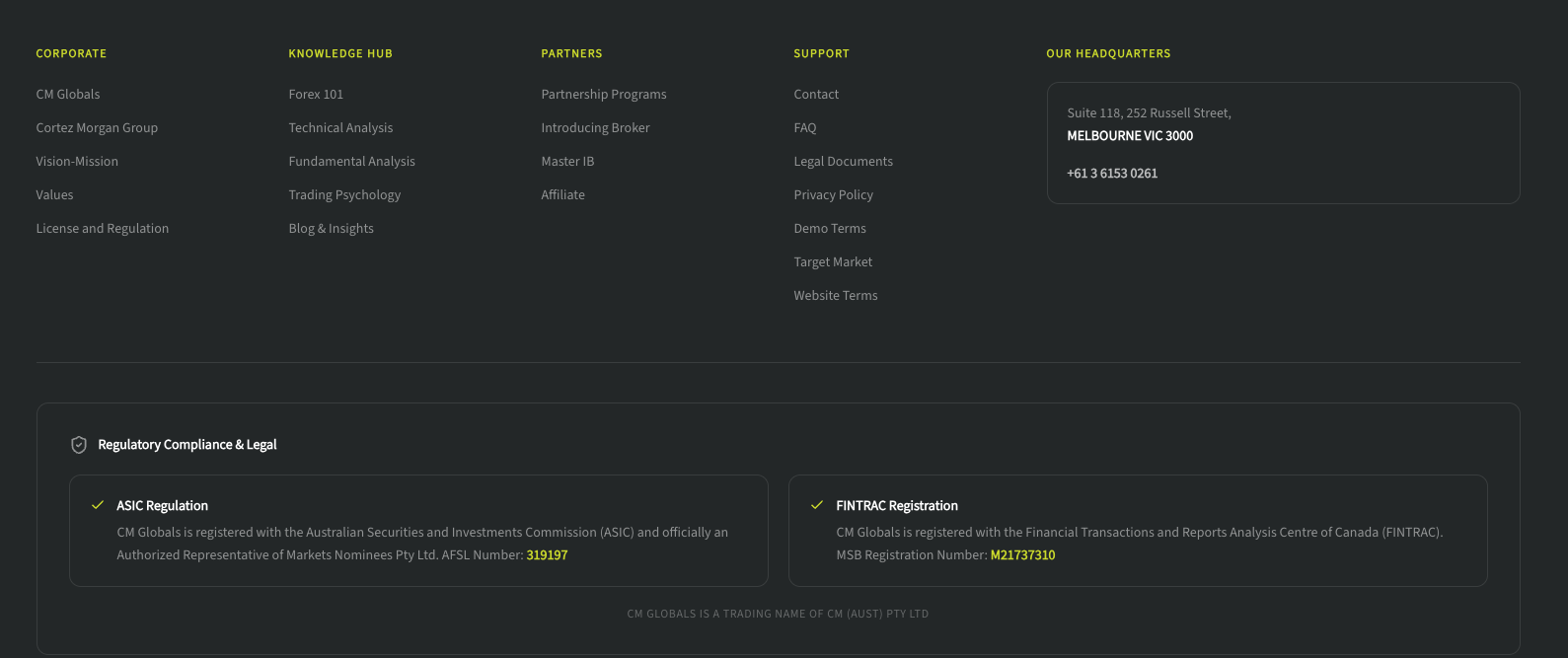The image size is (1568, 658).
Task: Open the Cortez Morgan Group page
Action: pyautogui.click(x=97, y=127)
